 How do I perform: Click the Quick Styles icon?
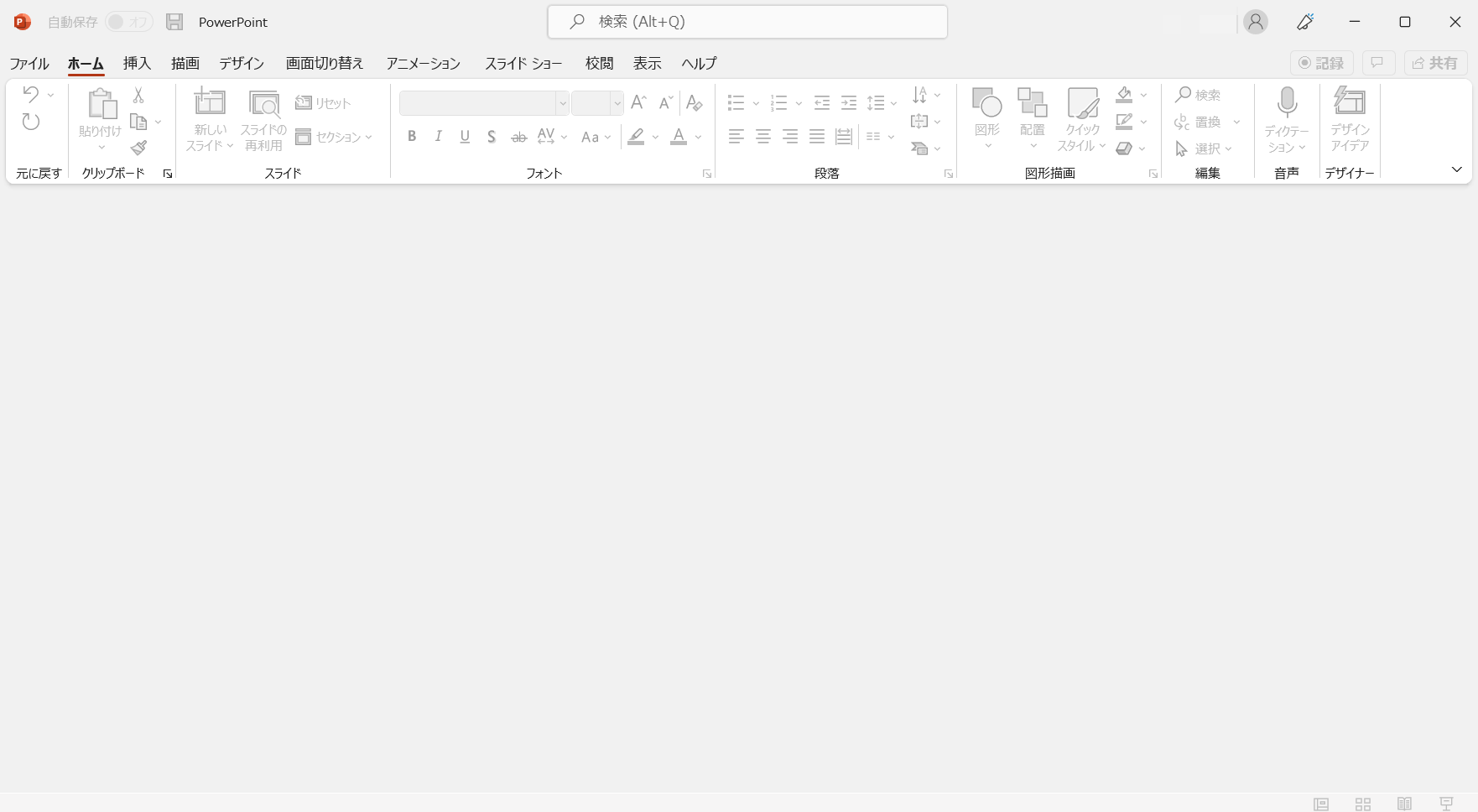(1083, 103)
